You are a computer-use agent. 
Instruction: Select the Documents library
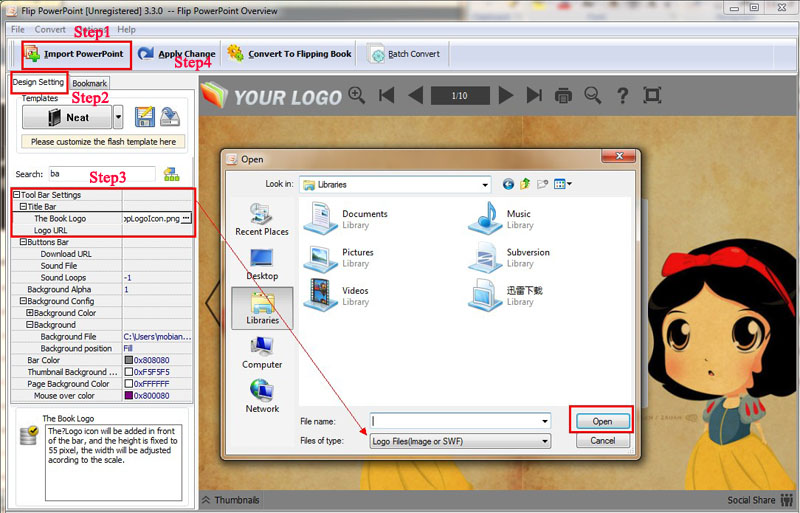coord(346,218)
